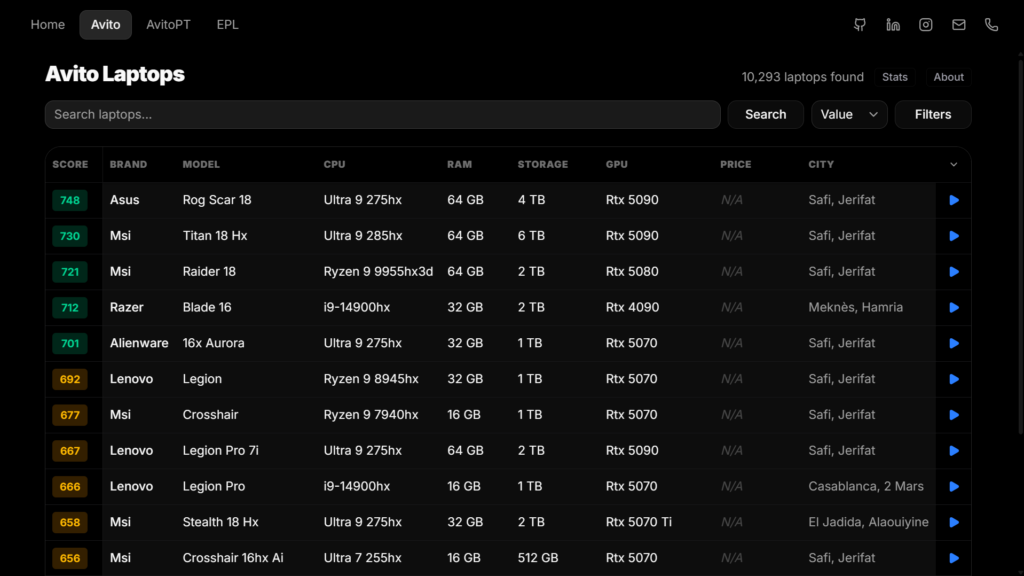Screen dimensions: 1024x576
Task: Open the Legion Pro i9-14900hx listing arrow
Action: 953,487
